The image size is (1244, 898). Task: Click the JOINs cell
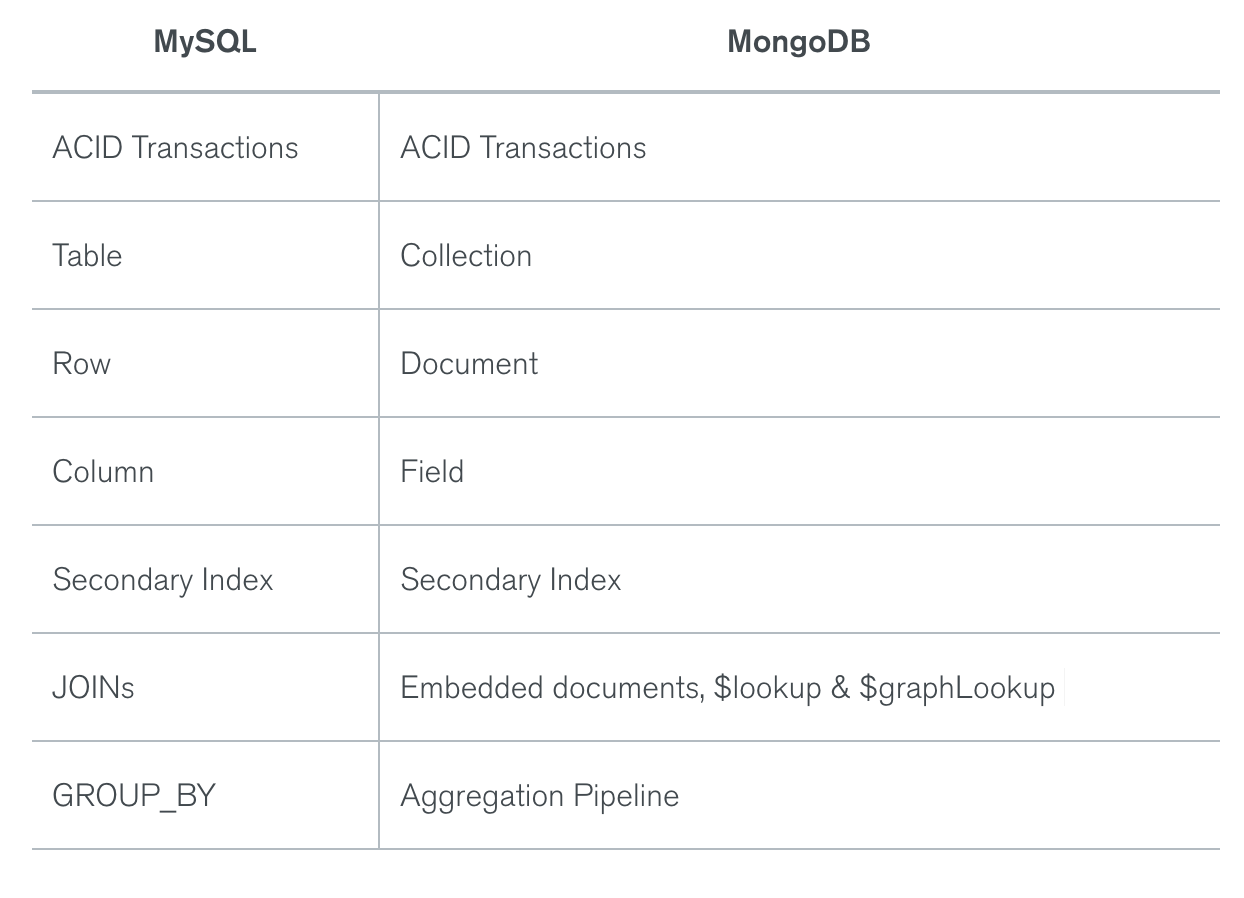pyautogui.click(x=93, y=688)
